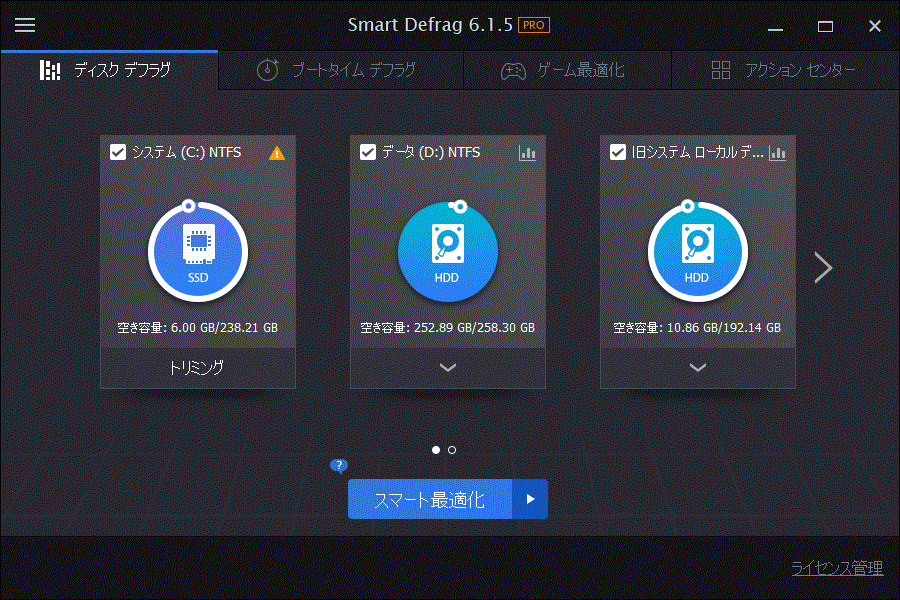Maximize the Smart Defrag window
The width and height of the screenshot is (900, 600).
point(825,26)
